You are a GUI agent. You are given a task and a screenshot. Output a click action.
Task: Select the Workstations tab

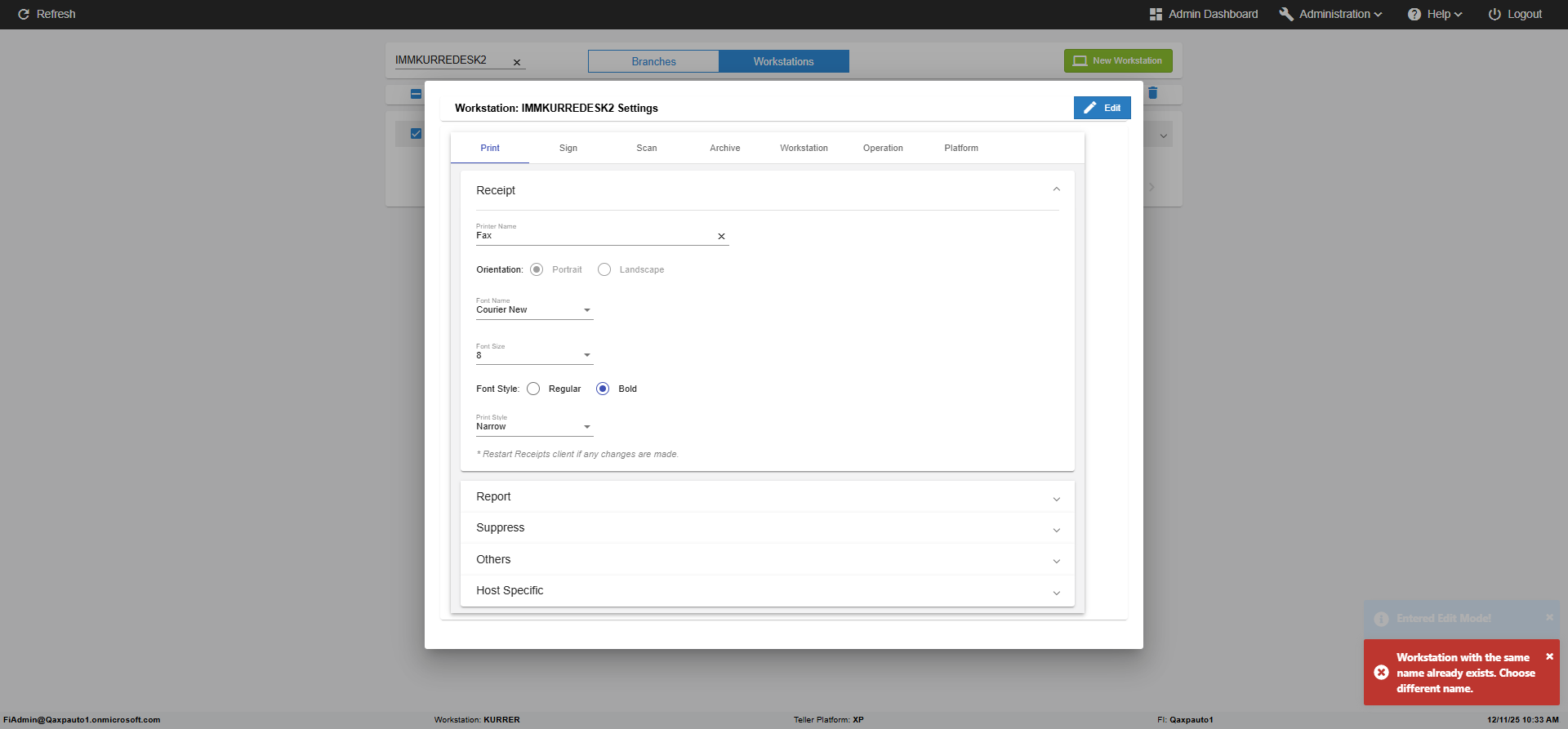click(x=784, y=61)
